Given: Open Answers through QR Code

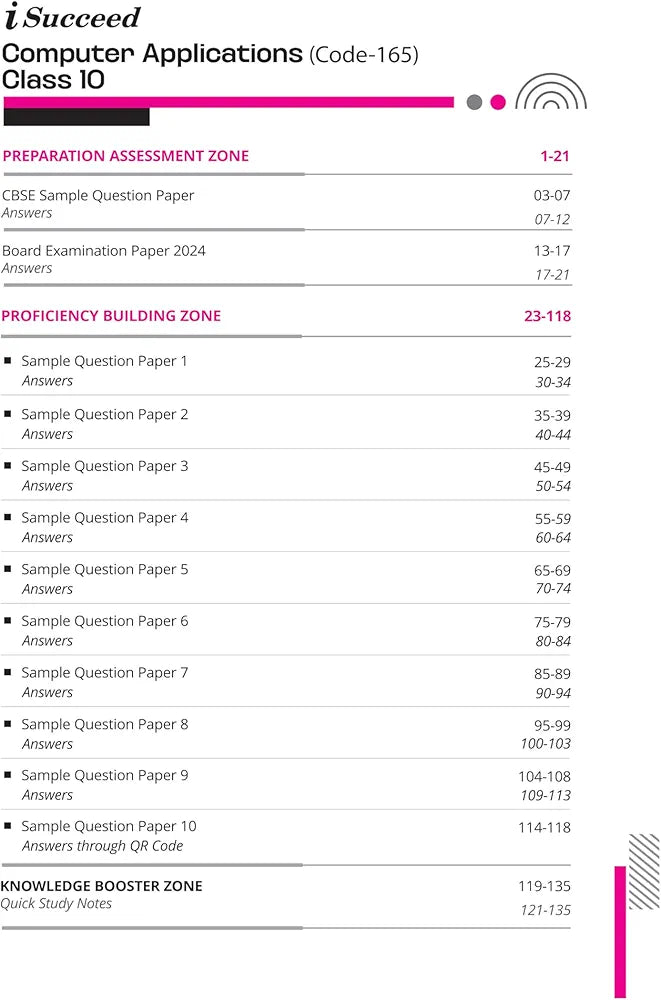Looking at the screenshot, I should (x=102, y=846).
